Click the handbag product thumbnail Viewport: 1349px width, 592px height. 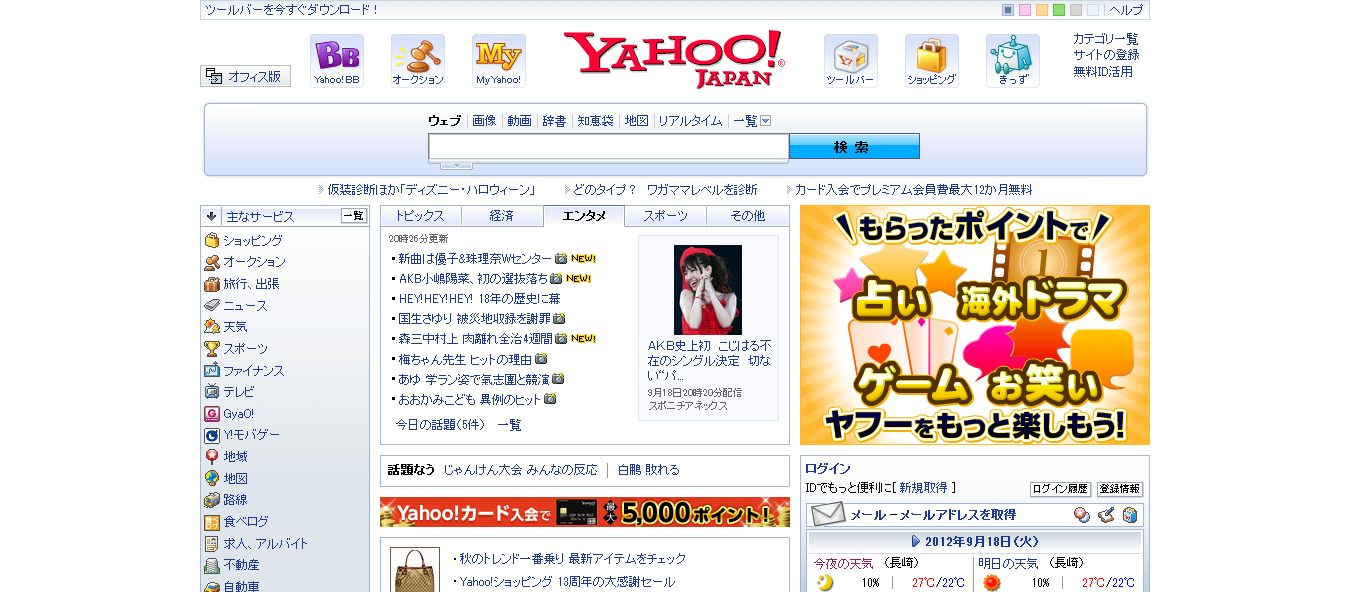click(x=413, y=570)
